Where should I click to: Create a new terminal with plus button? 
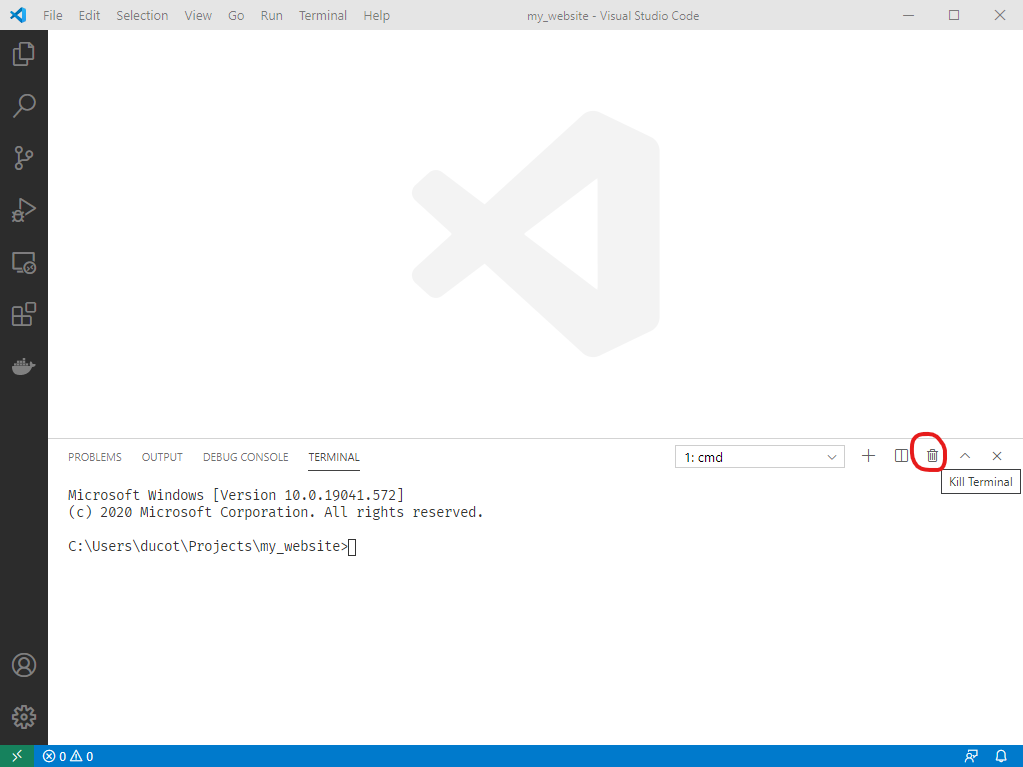coord(868,455)
